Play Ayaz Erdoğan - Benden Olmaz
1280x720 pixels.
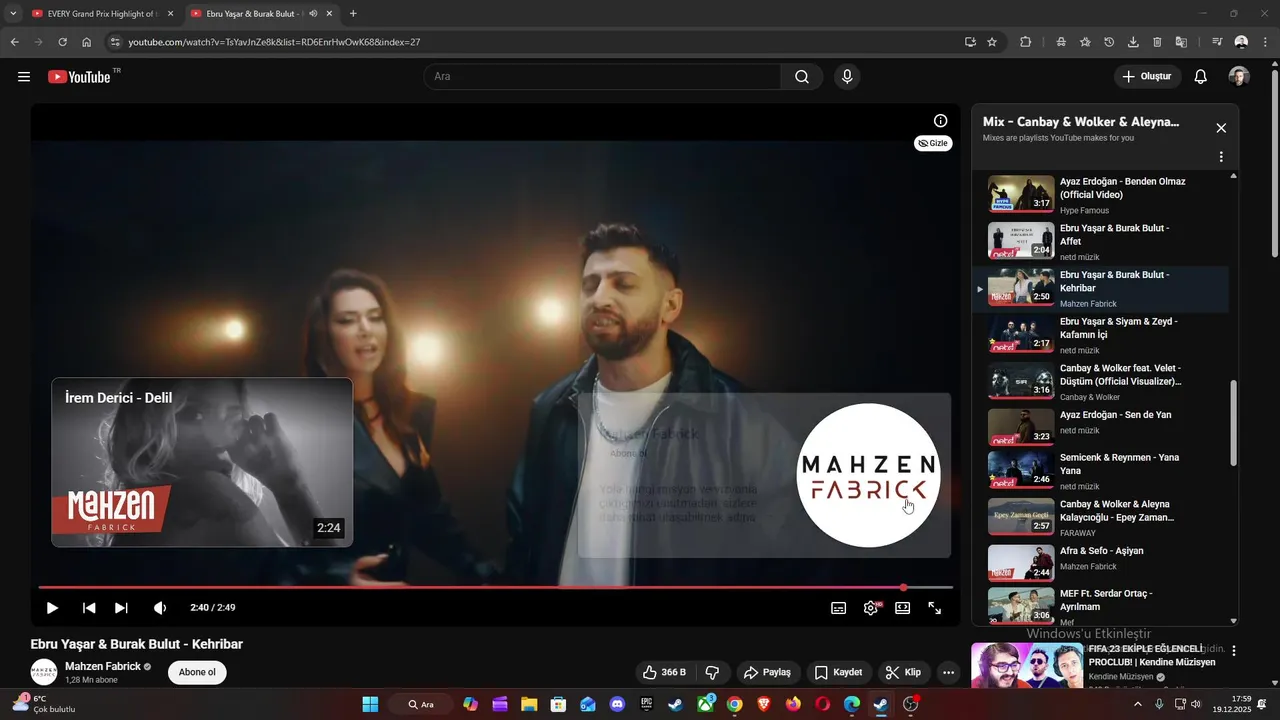(x=1100, y=195)
